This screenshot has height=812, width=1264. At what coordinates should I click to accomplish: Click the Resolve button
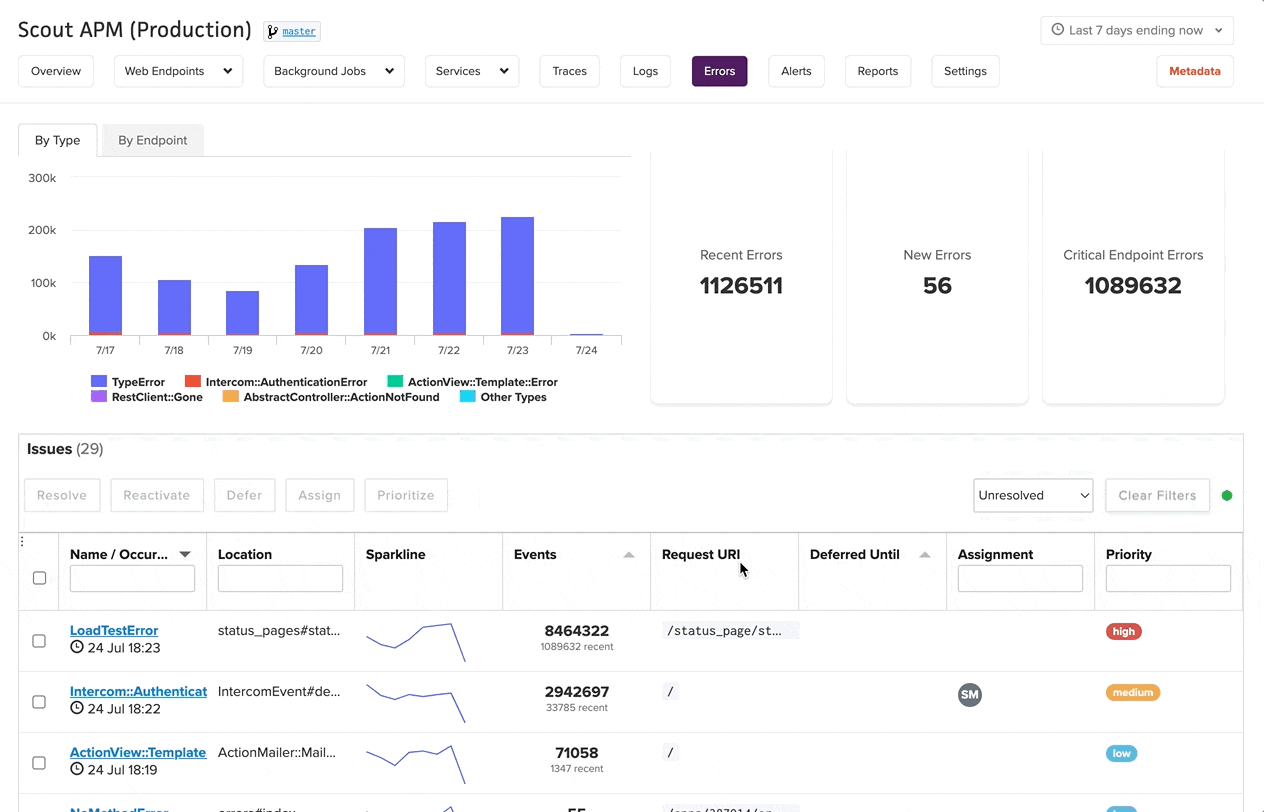coord(62,495)
